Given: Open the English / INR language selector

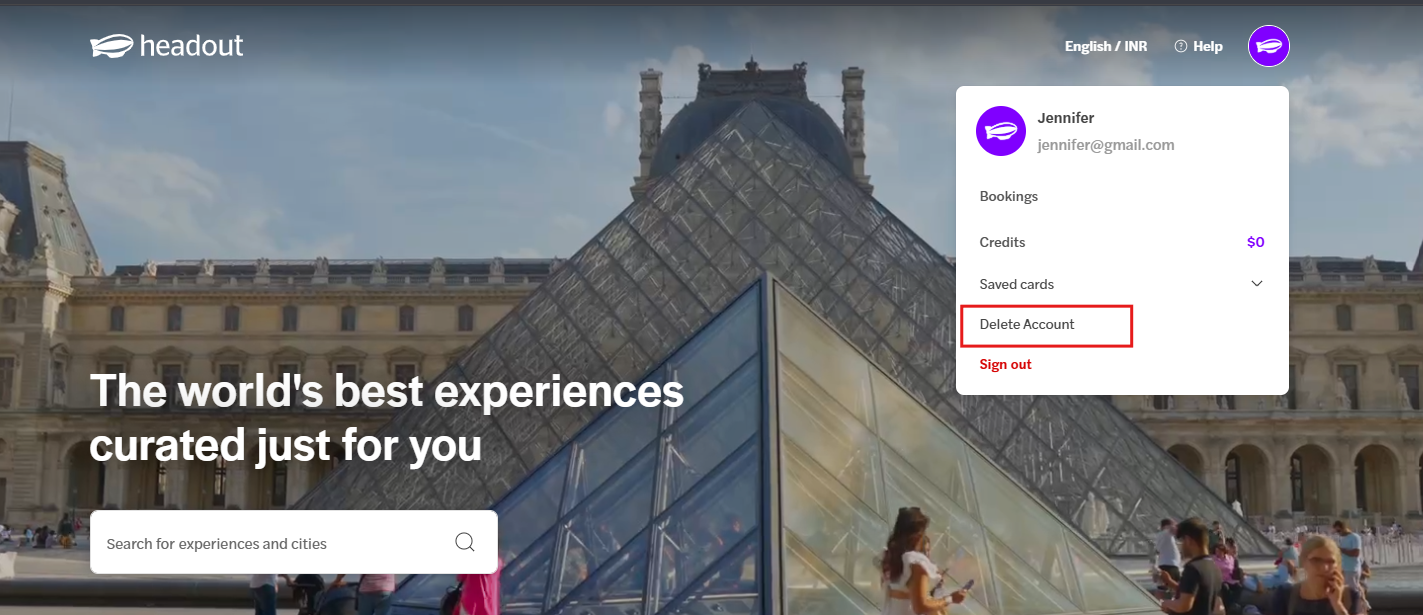Looking at the screenshot, I should 1106,46.
